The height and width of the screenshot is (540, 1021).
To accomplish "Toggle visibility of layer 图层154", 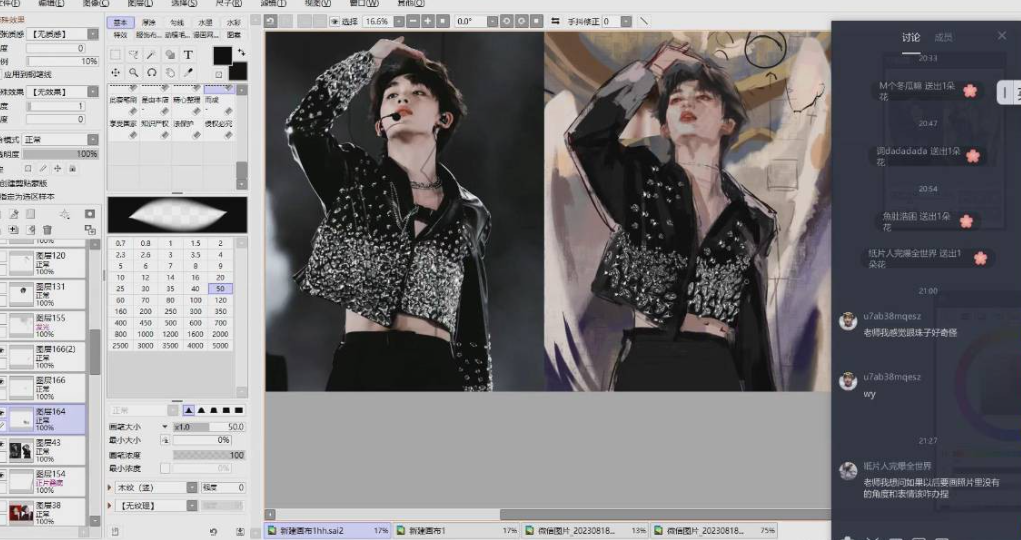I will tap(3, 476).
